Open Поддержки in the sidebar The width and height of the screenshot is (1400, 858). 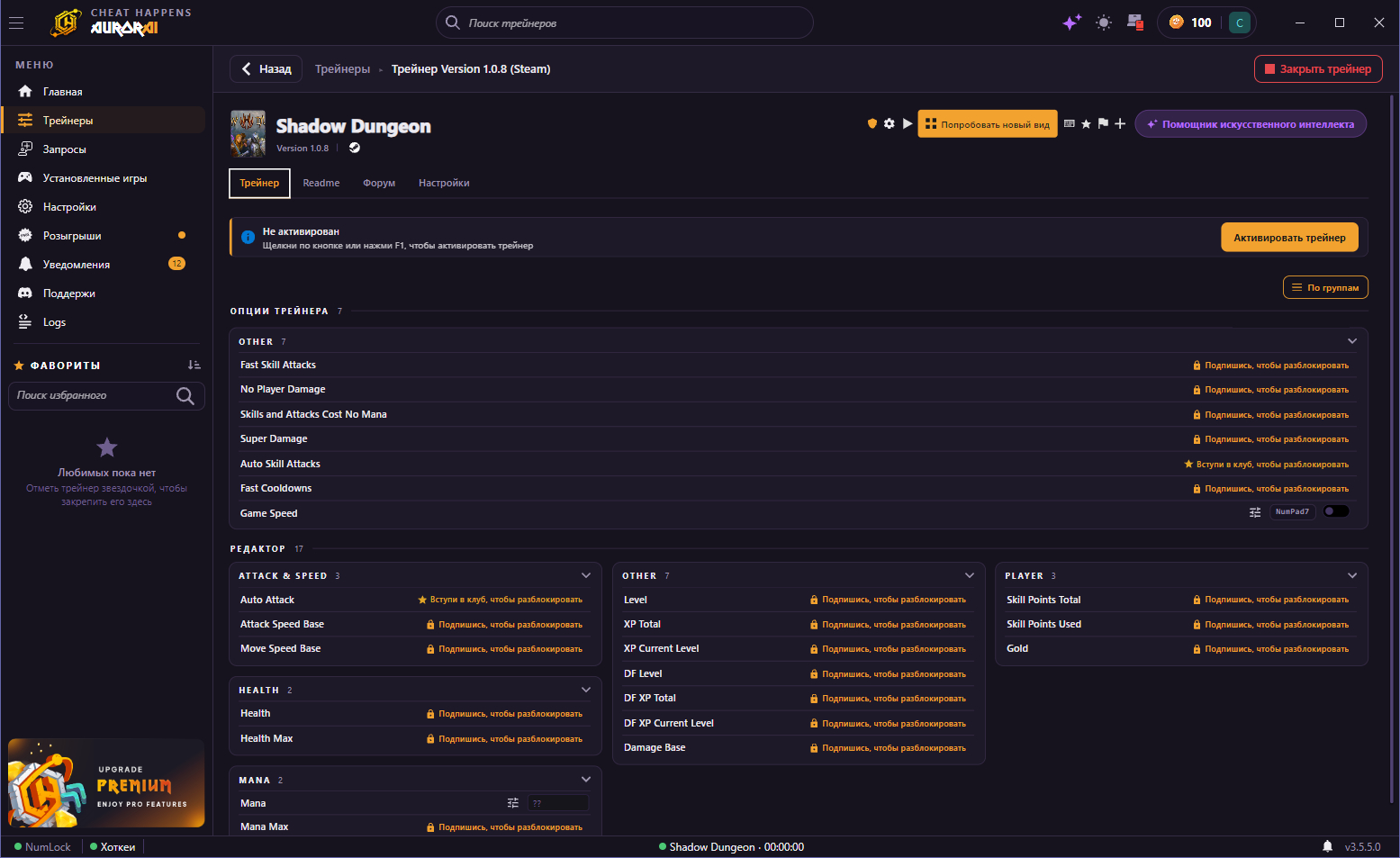click(x=104, y=294)
